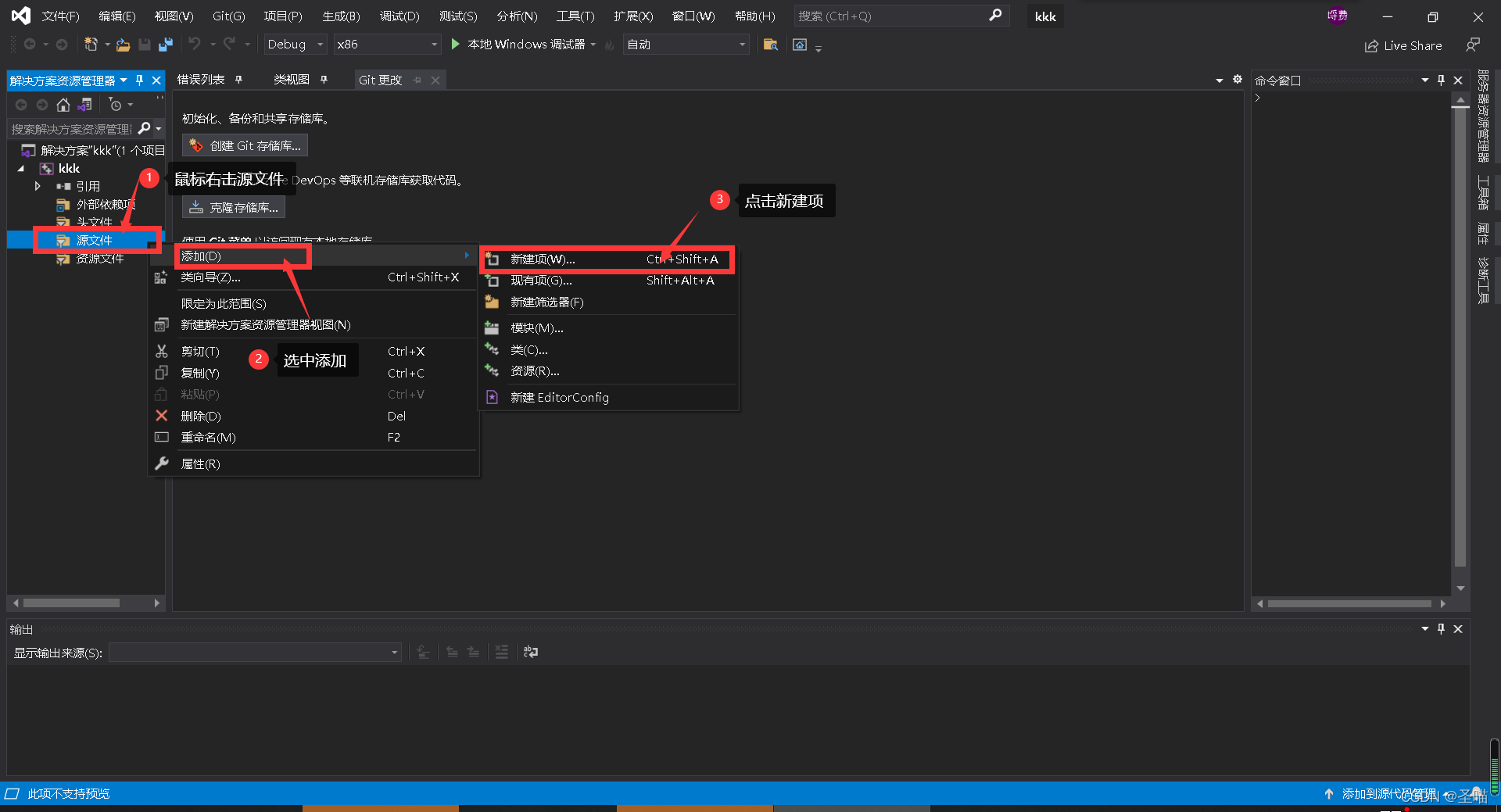The width and height of the screenshot is (1501, 812).
Task: Click the home icon in Solution Explorer
Action: click(63, 105)
